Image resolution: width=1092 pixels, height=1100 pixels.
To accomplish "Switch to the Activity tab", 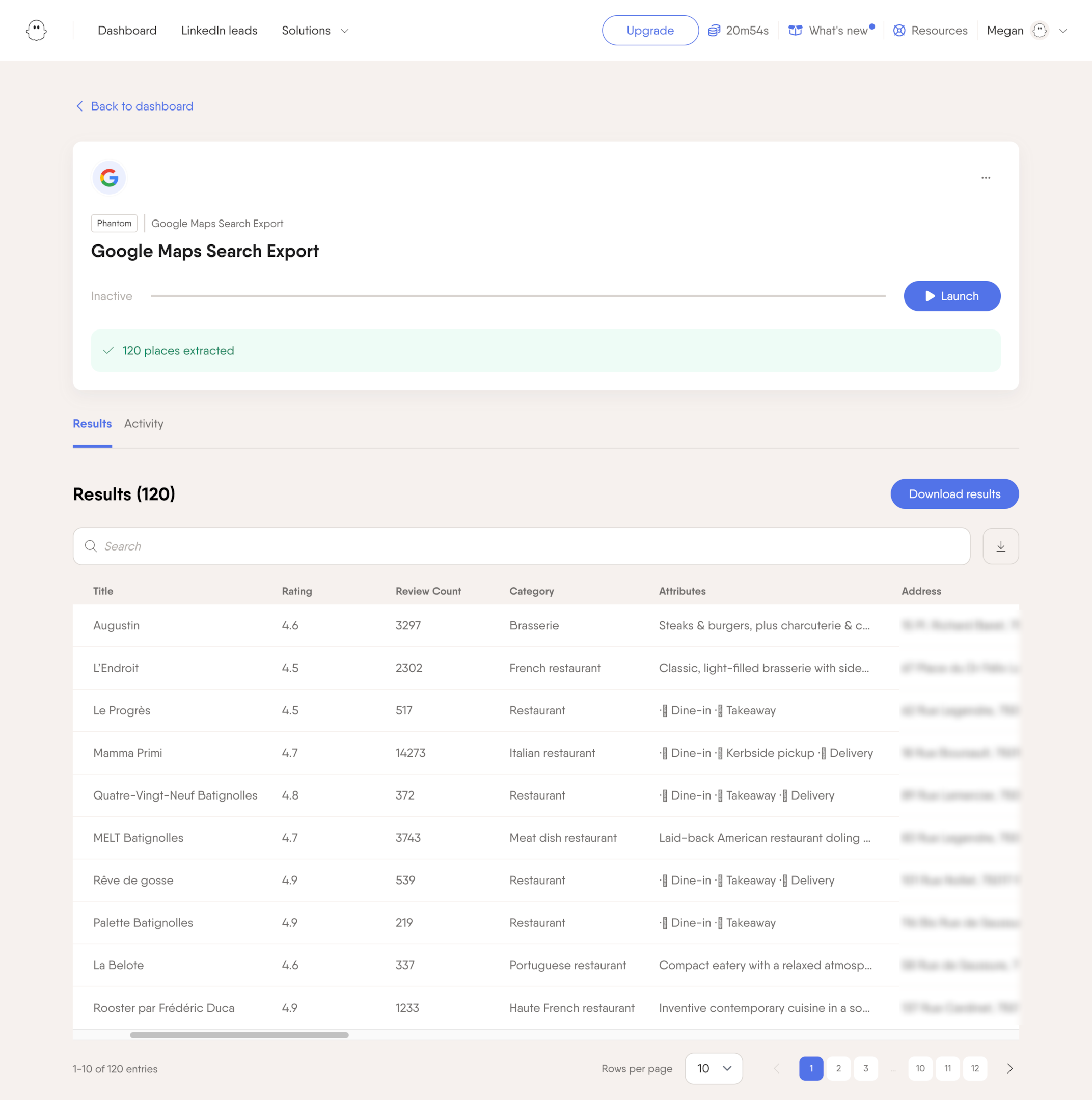I will click(x=144, y=424).
